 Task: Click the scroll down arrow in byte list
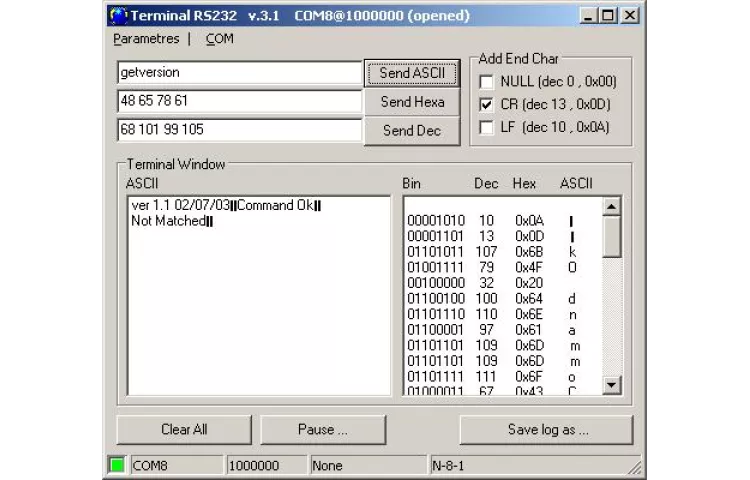[x=612, y=384]
